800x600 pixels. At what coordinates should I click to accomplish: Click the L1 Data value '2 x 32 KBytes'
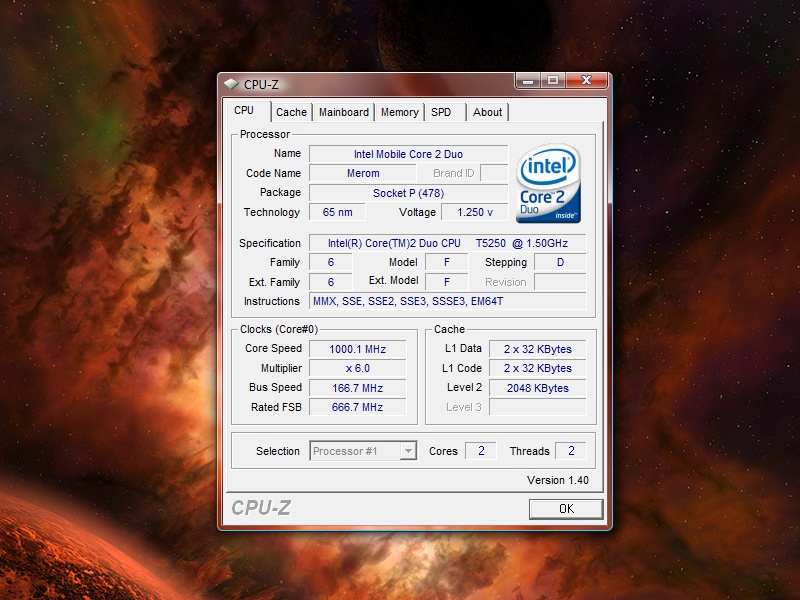pyautogui.click(x=537, y=349)
